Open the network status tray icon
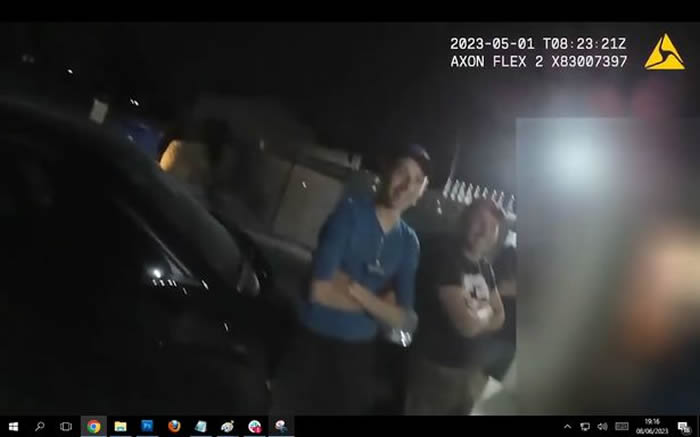700x437 pixels. coord(585,427)
